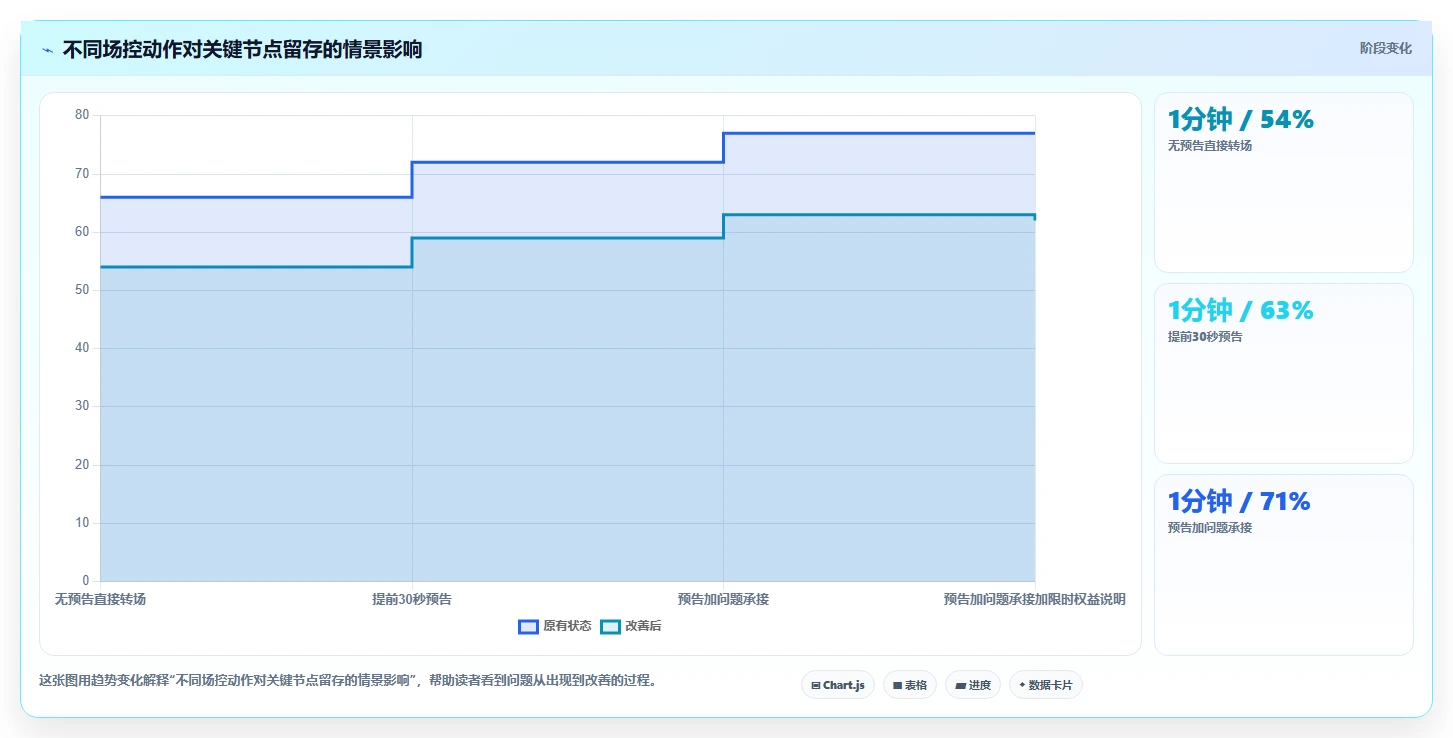Click the 提前30秒预告 caption in the second card
This screenshot has width=1453, height=738.
click(1205, 337)
